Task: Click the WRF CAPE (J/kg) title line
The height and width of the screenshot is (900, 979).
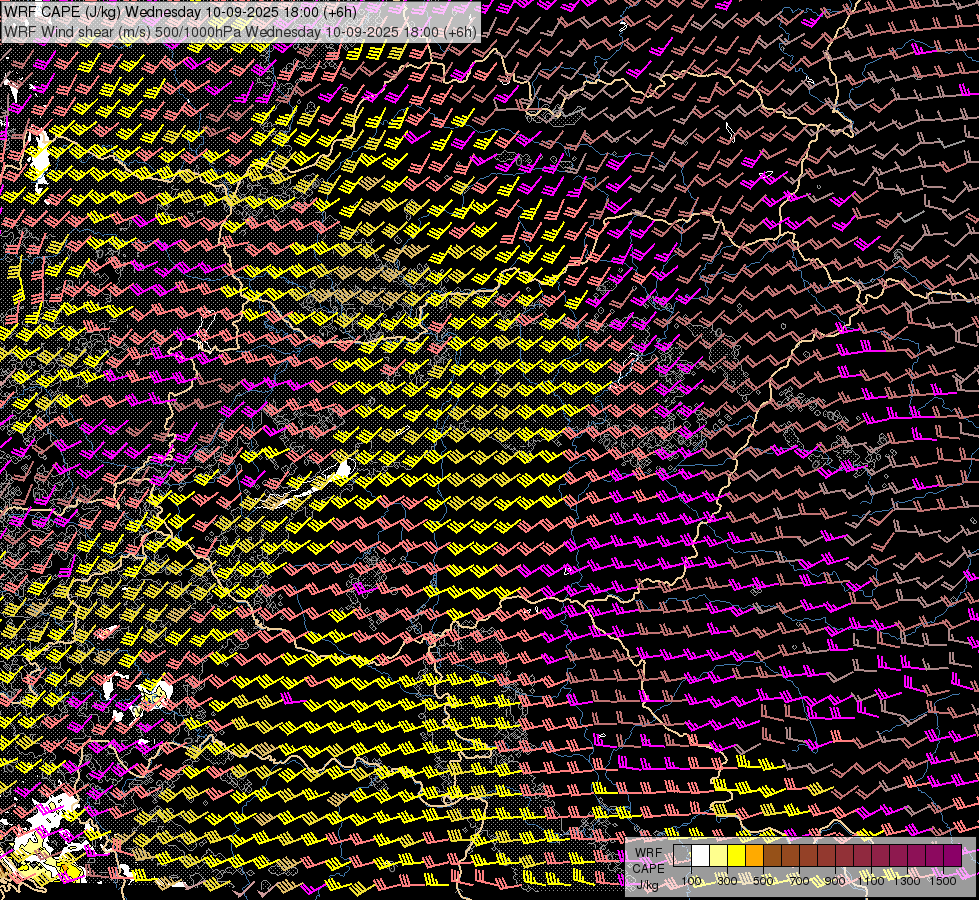Action: click(180, 12)
